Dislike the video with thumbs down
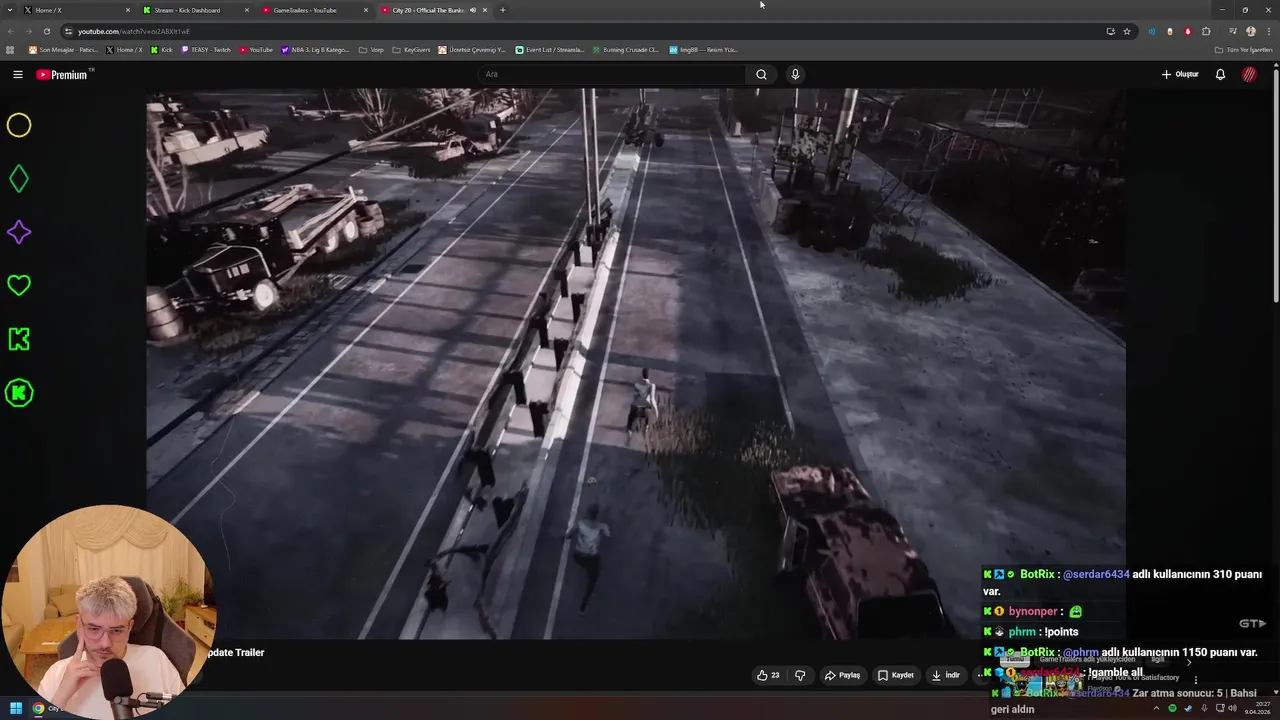 pos(800,675)
